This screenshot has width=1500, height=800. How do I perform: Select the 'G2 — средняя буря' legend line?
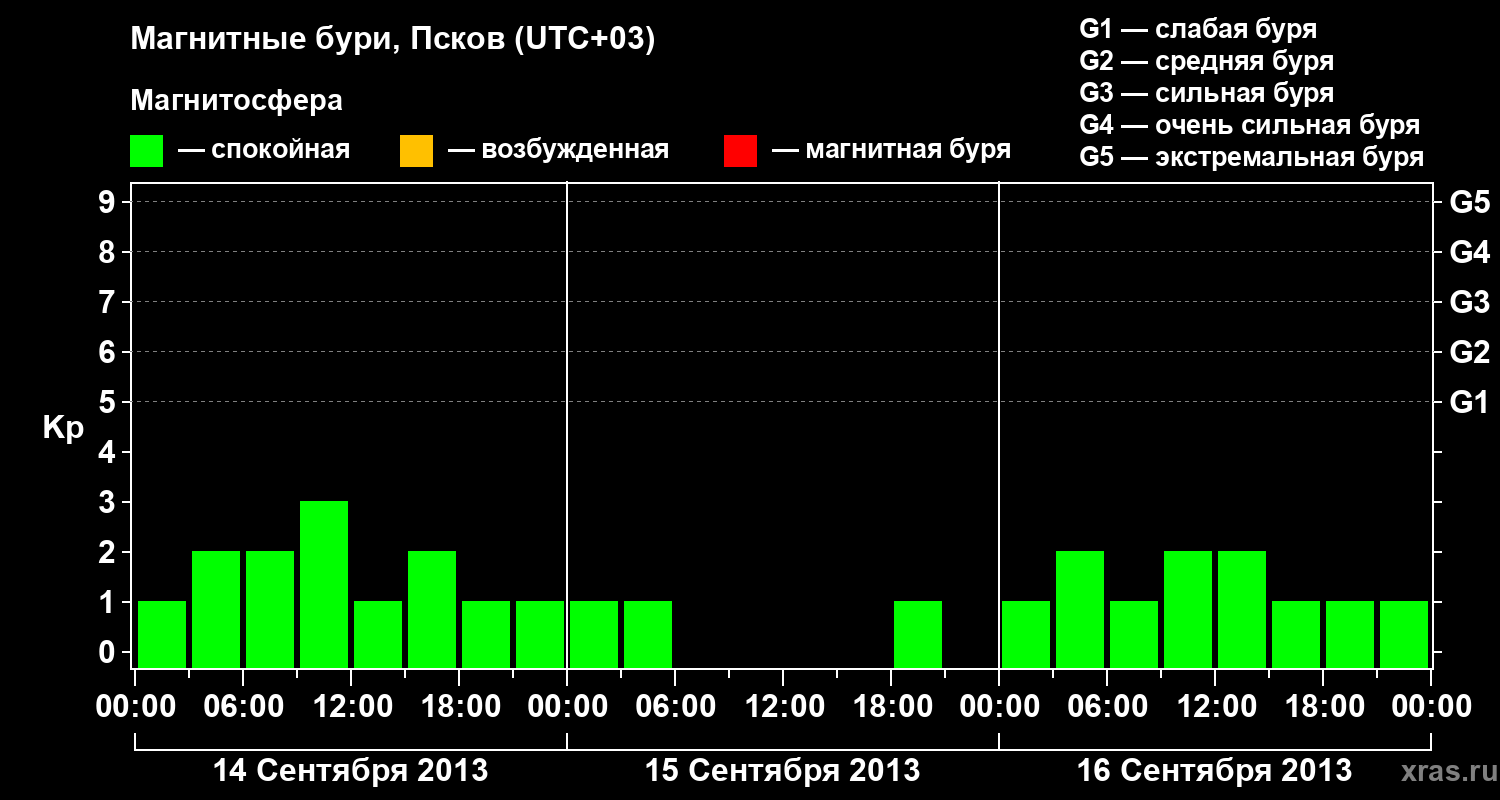1207,61
